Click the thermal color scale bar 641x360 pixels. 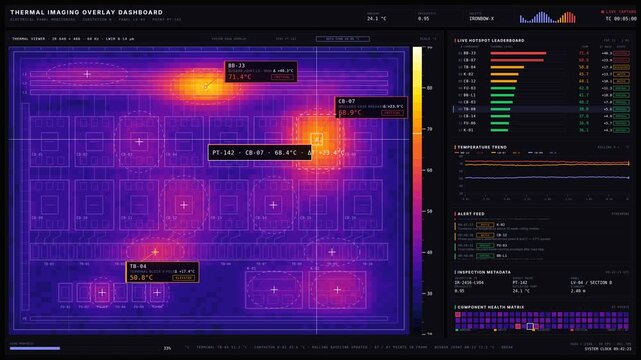pyautogui.click(x=417, y=190)
